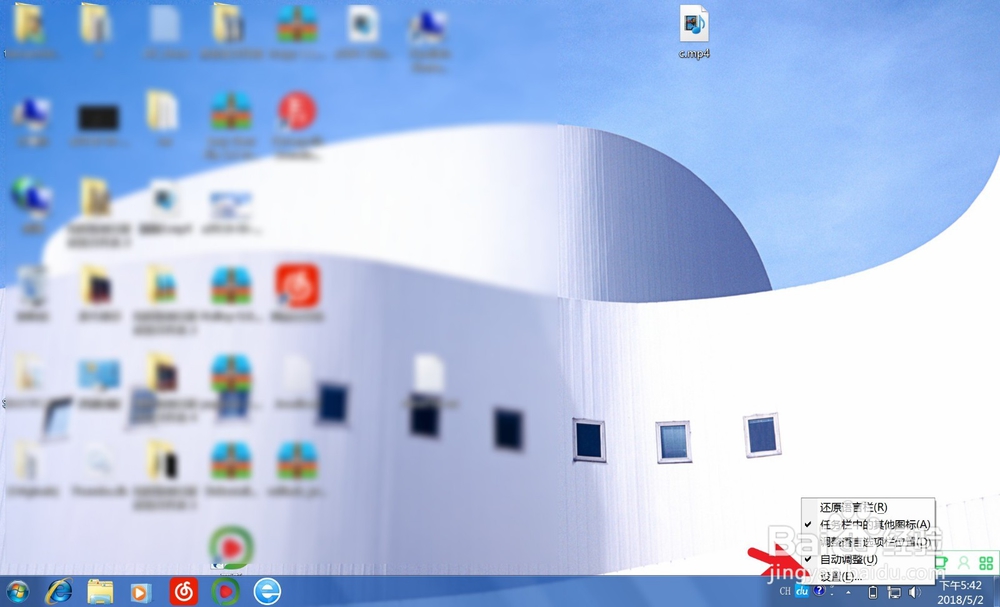The width and height of the screenshot is (1000, 607).
Task: Open the green video player on taskbar
Action: (x=225, y=592)
